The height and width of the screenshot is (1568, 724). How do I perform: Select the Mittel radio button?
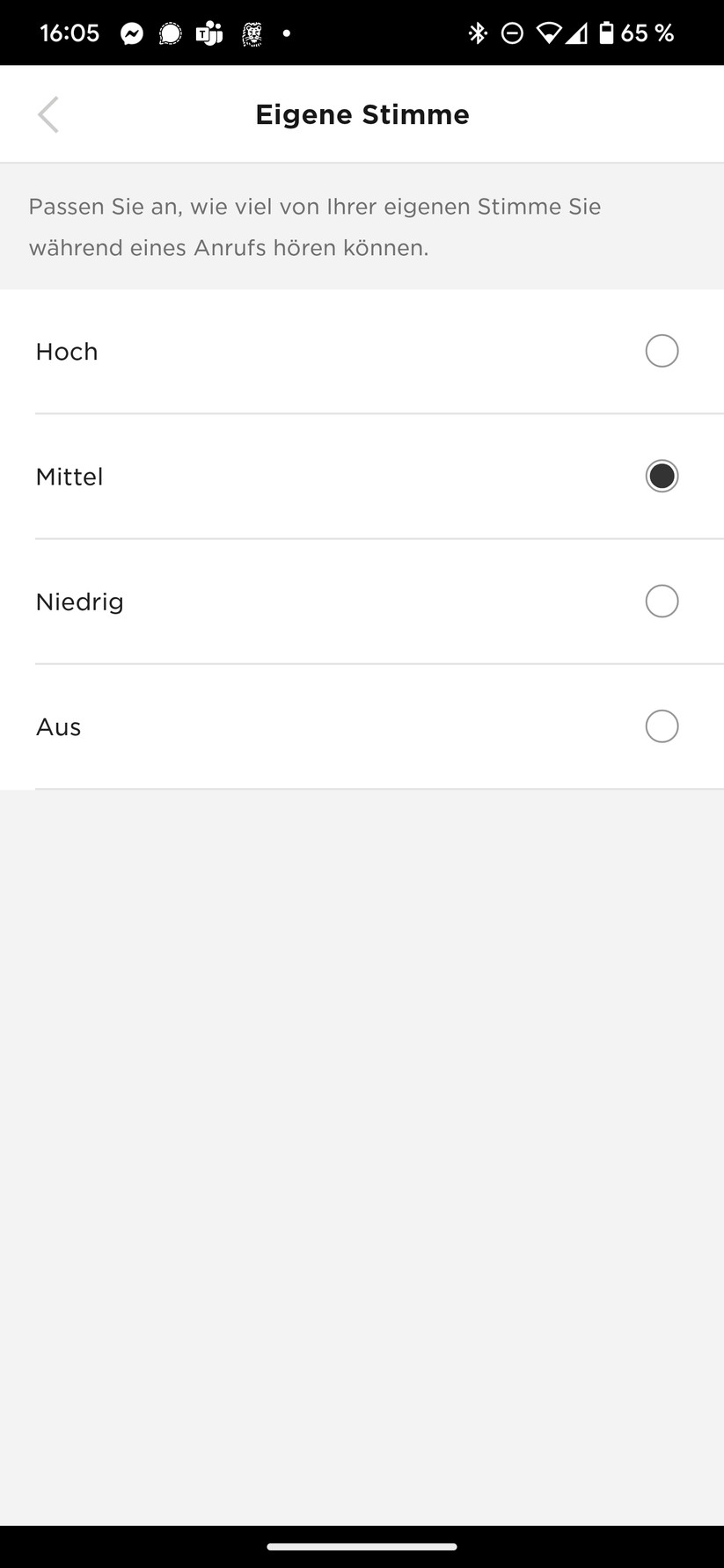(662, 476)
